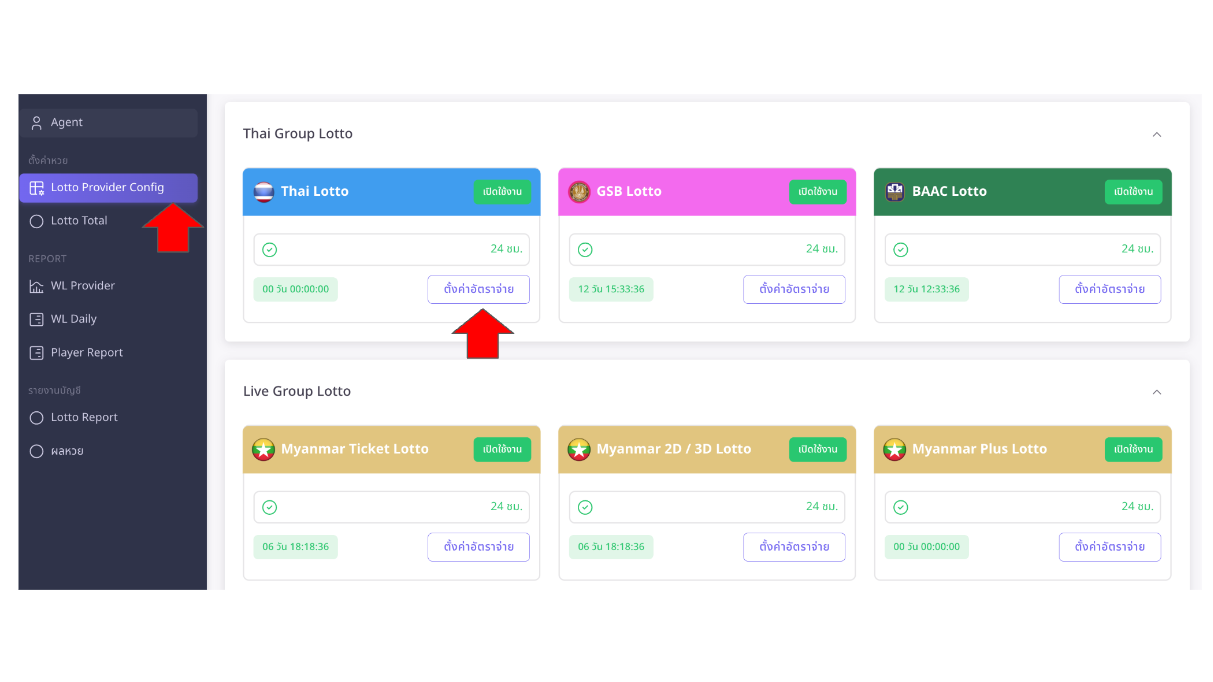
Task: Open Lotto Total from the sidebar
Action: pyautogui.click(x=38, y=220)
